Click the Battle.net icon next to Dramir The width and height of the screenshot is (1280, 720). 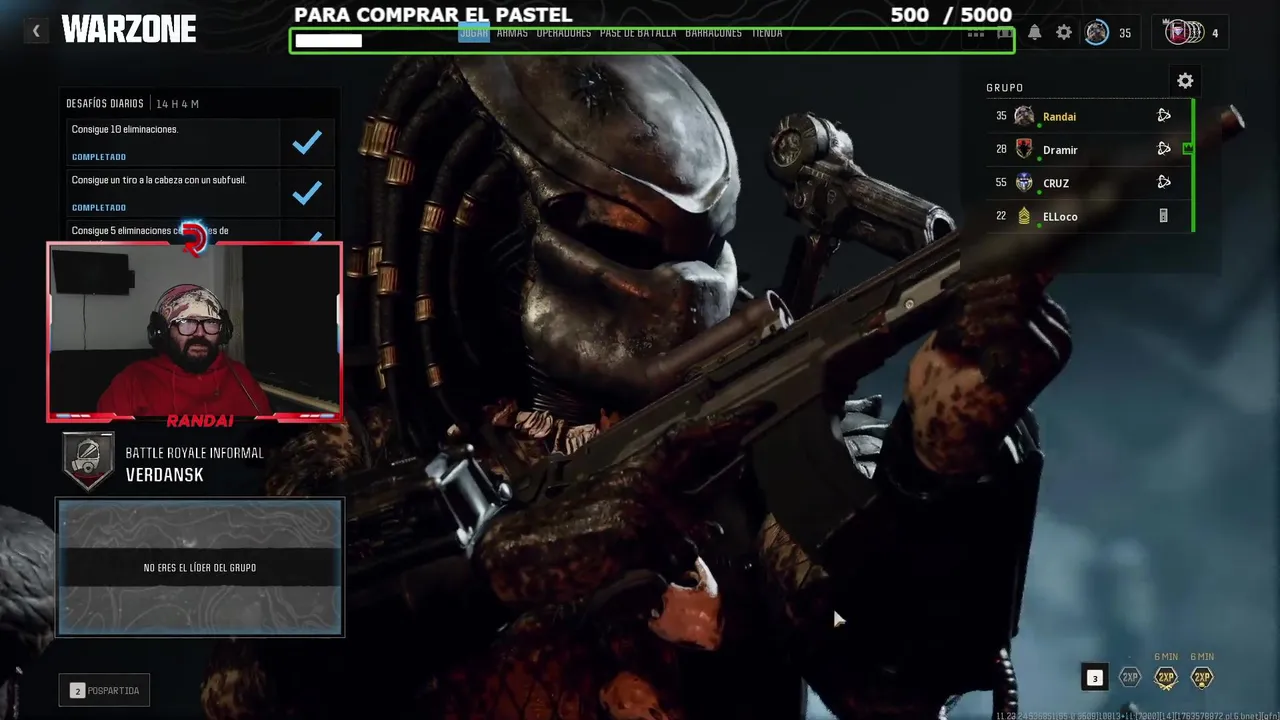coord(1164,149)
